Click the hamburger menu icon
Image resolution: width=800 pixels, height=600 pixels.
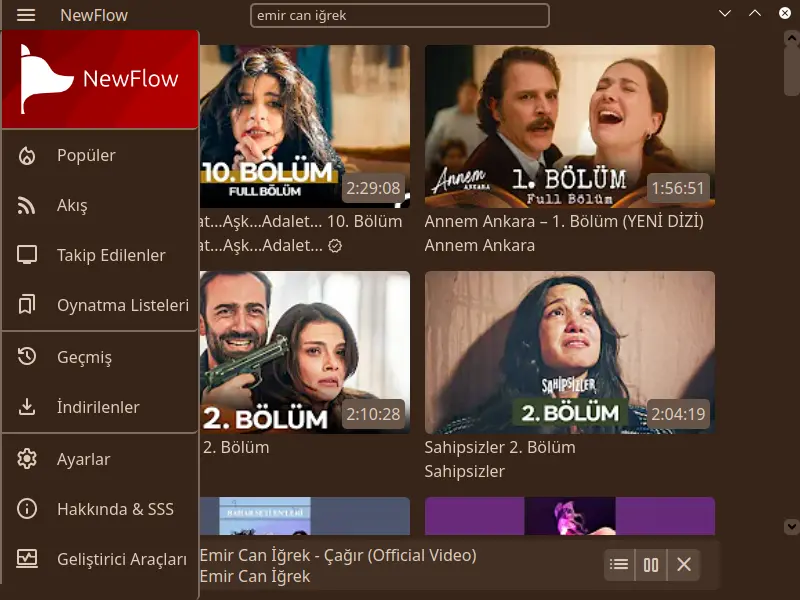point(27,15)
